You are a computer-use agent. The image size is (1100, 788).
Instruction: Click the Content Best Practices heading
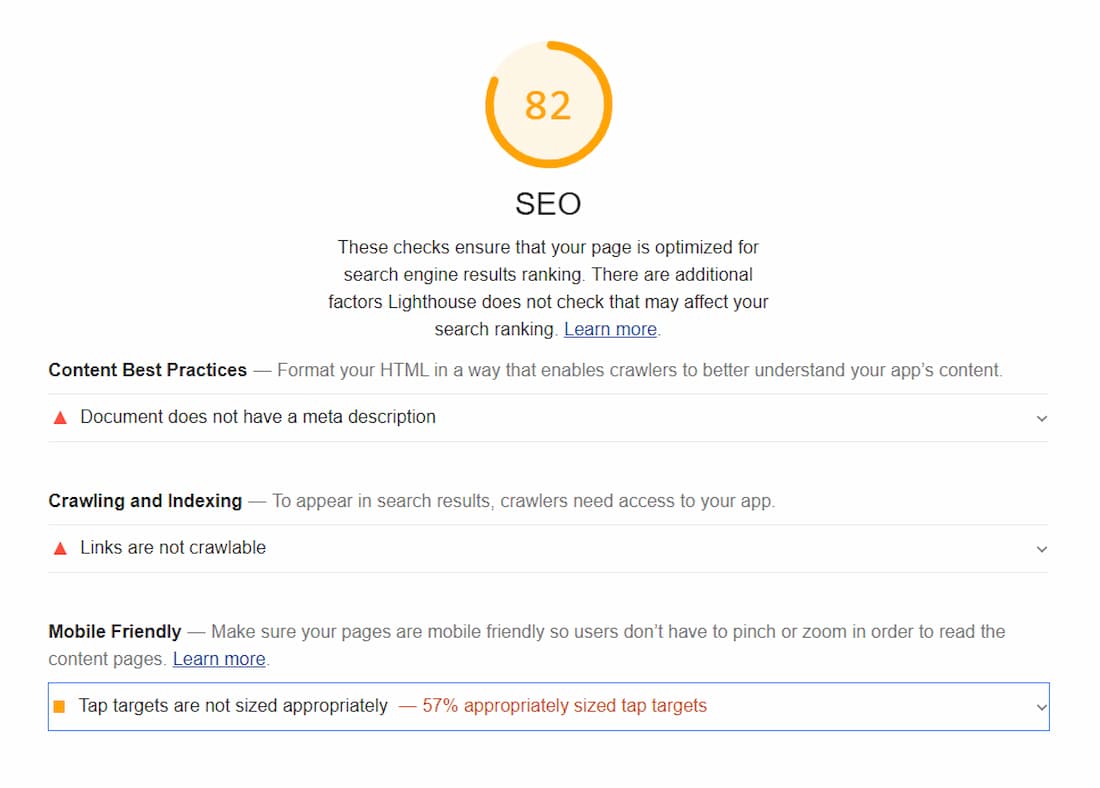[148, 370]
